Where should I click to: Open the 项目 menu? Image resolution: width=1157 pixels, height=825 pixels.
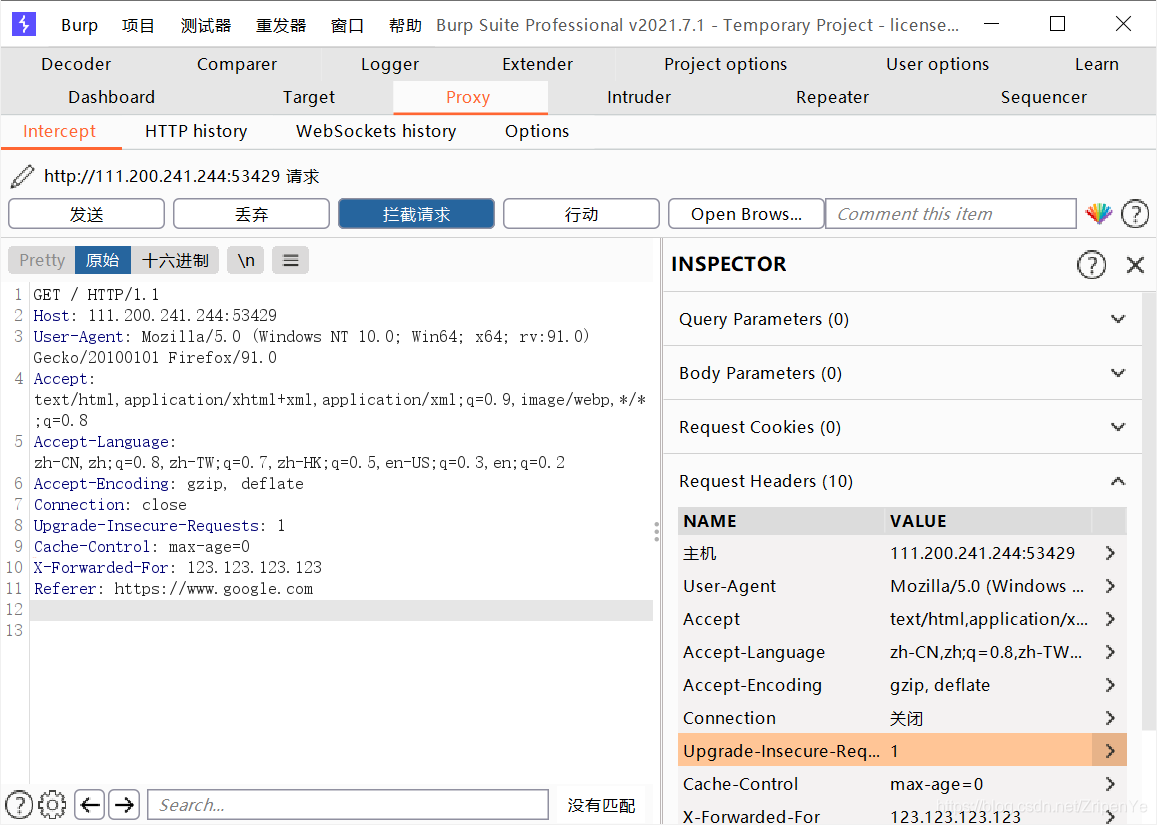click(x=138, y=25)
